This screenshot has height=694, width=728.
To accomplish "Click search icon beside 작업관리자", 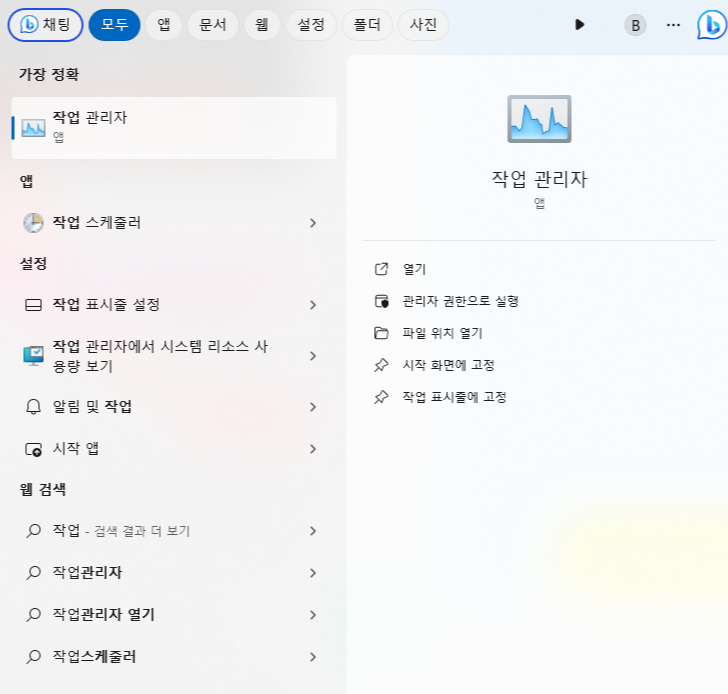I will 33,572.
